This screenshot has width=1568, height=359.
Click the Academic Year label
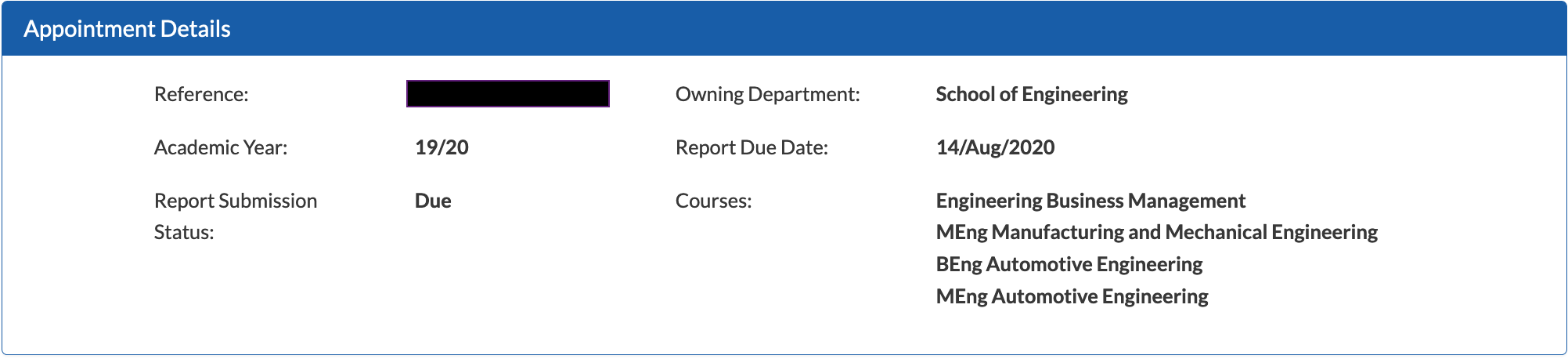(x=221, y=147)
